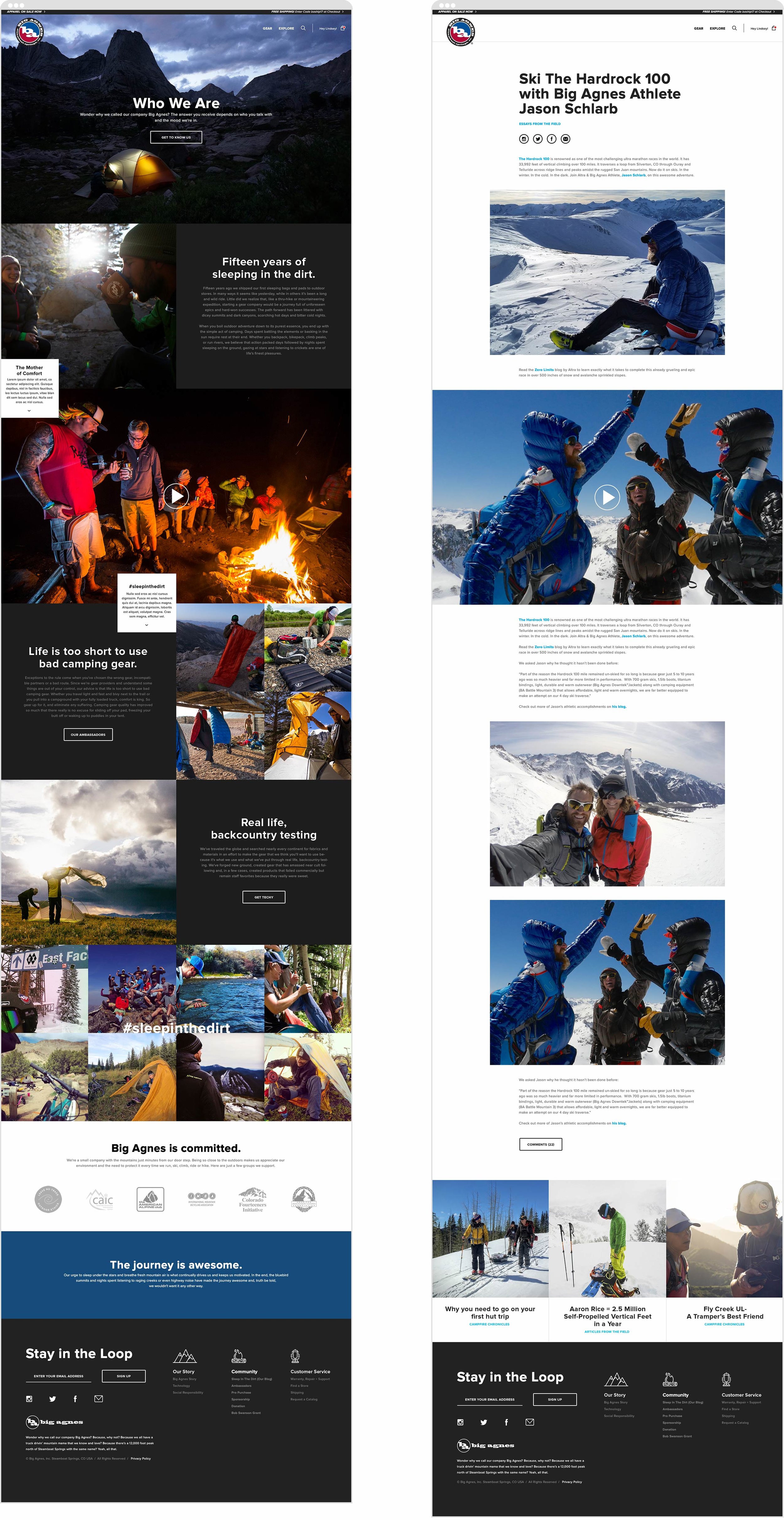Share article via Twitter circle icon

[x=538, y=139]
